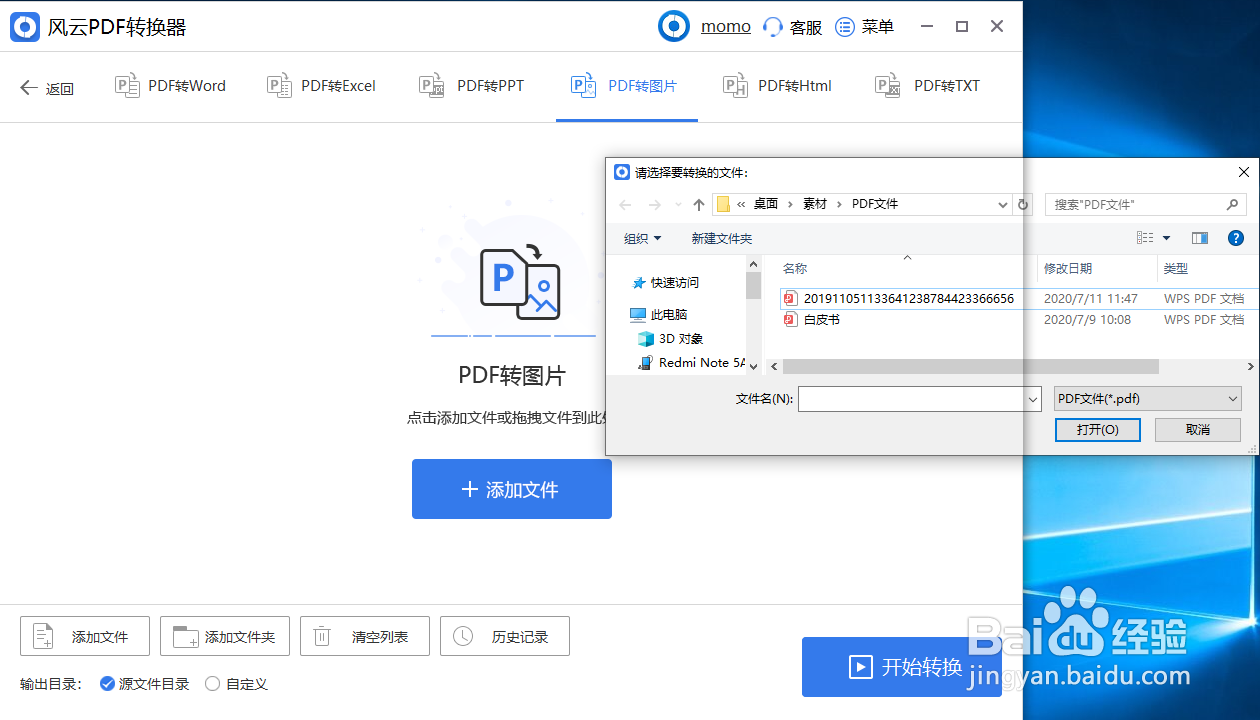This screenshot has height=720, width=1260.
Task: Select 自定义 output directory option
Action: pos(236,684)
